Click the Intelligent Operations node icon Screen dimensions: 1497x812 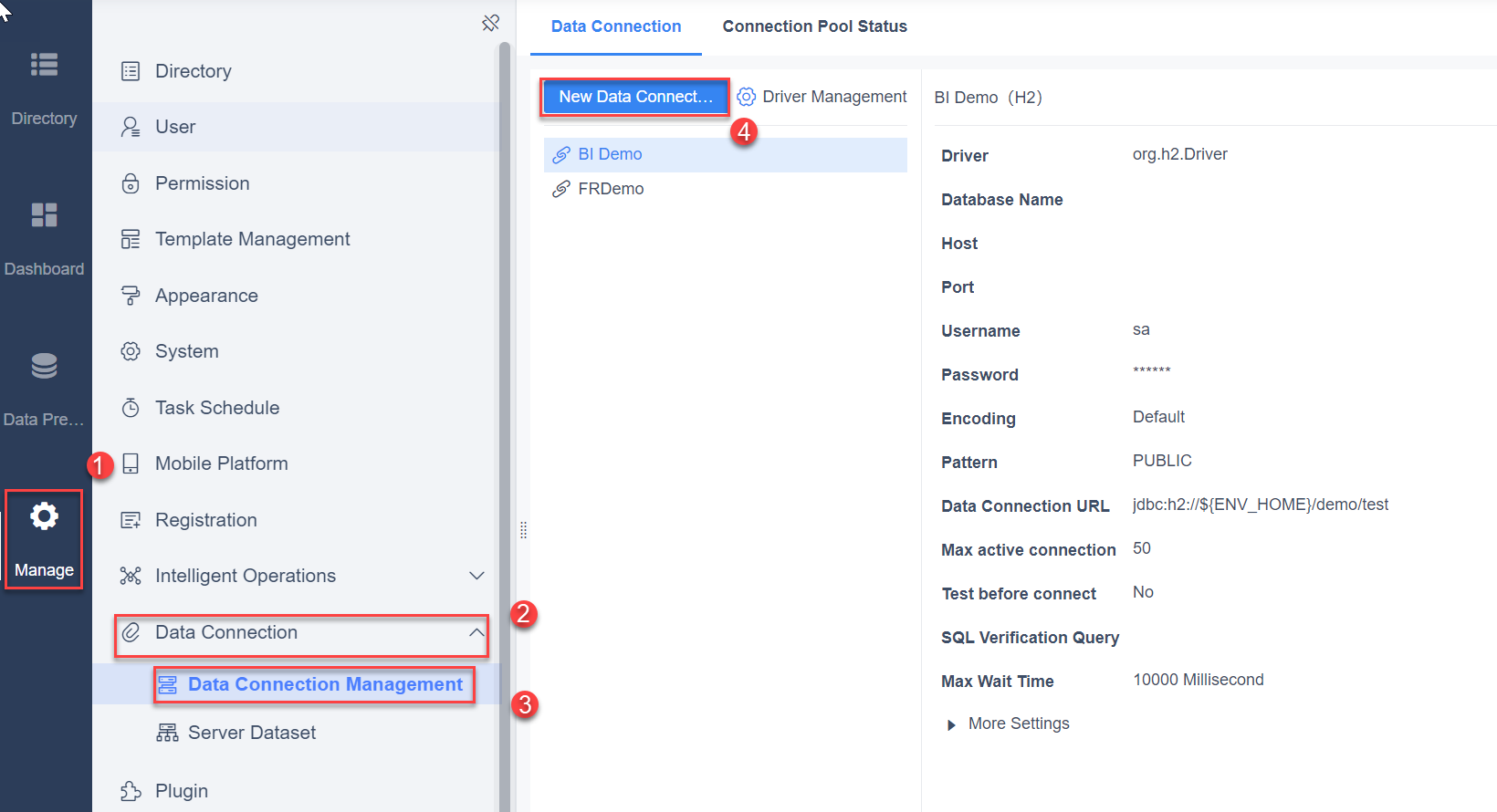[x=131, y=576]
